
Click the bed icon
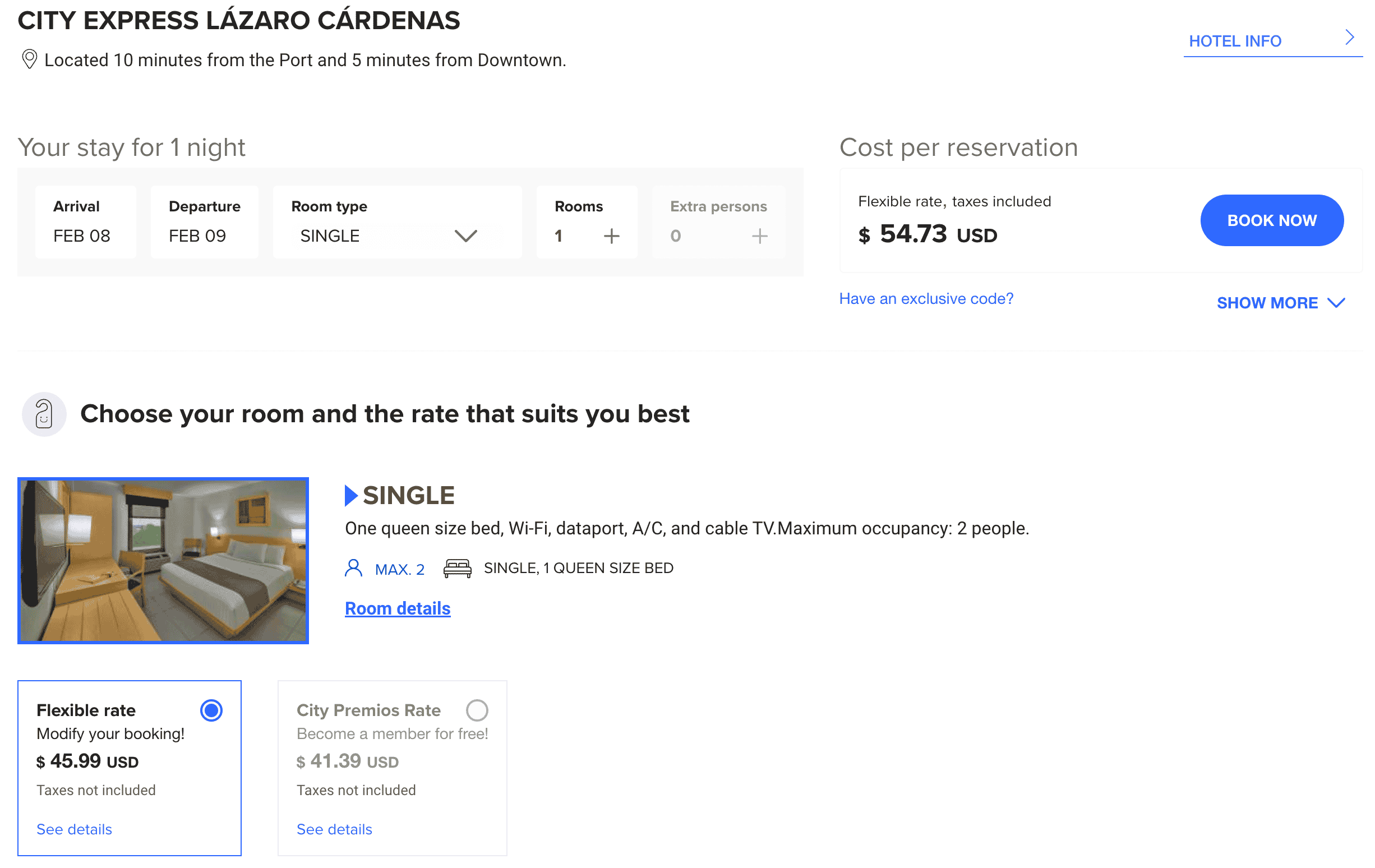458,568
